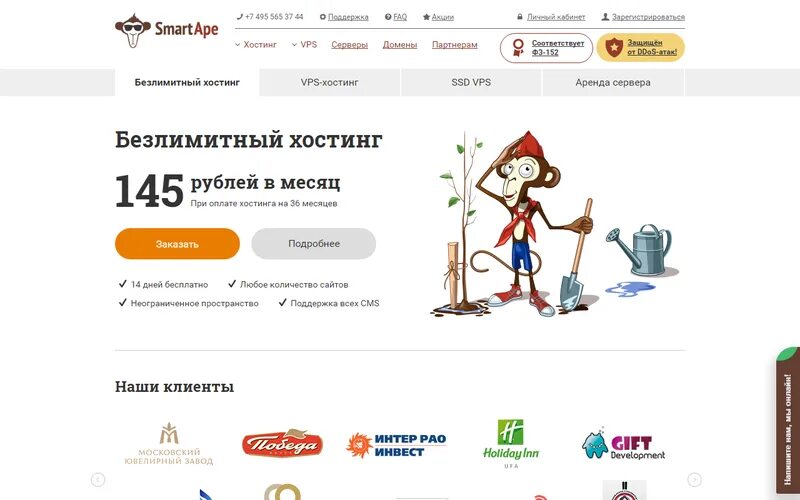Click the DDoS shield badge icon
The image size is (800, 500).
614,47
